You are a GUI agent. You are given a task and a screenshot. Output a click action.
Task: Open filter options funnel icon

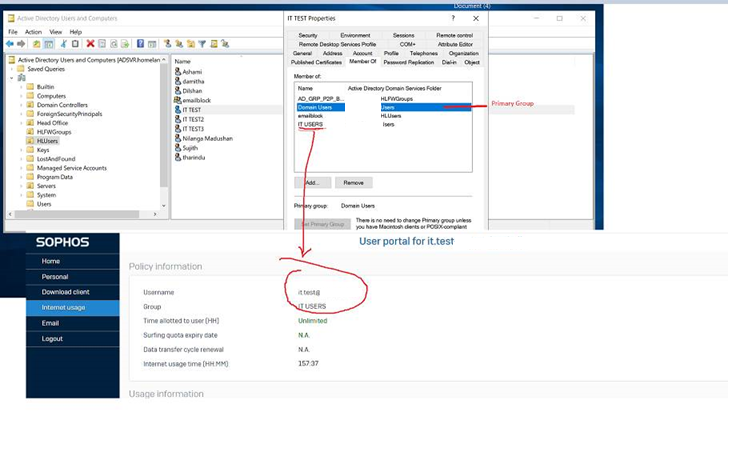(202, 44)
